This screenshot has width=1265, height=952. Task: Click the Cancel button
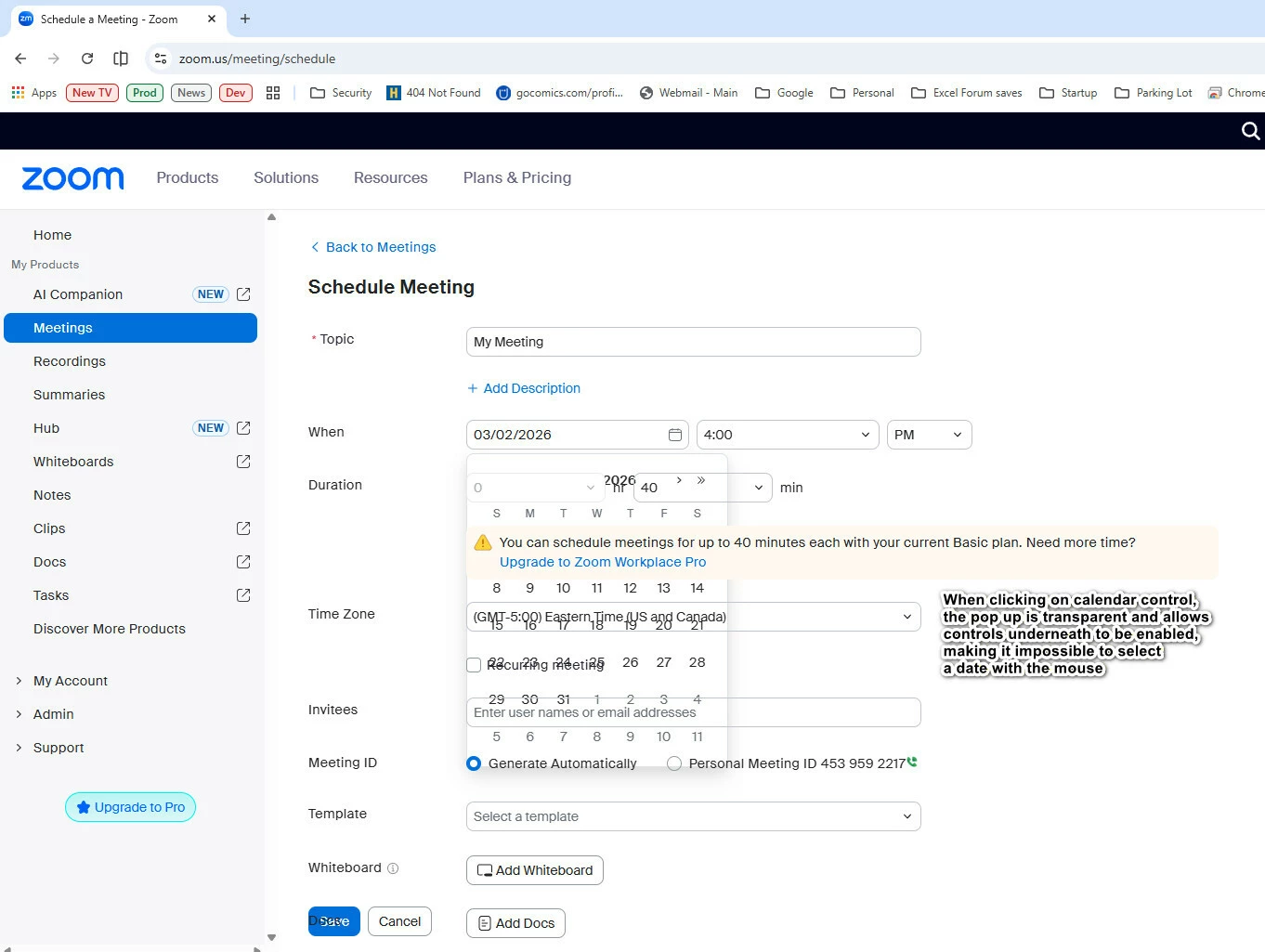tap(399, 921)
